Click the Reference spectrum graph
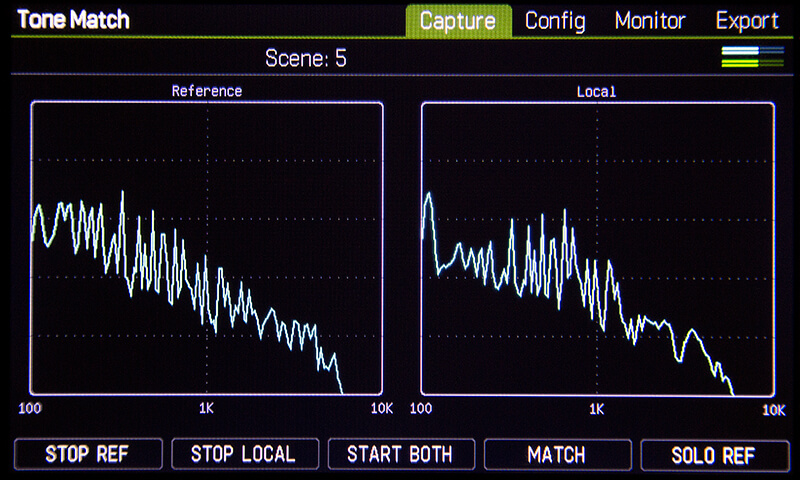Screen dimensions: 800x480 (x=207, y=248)
